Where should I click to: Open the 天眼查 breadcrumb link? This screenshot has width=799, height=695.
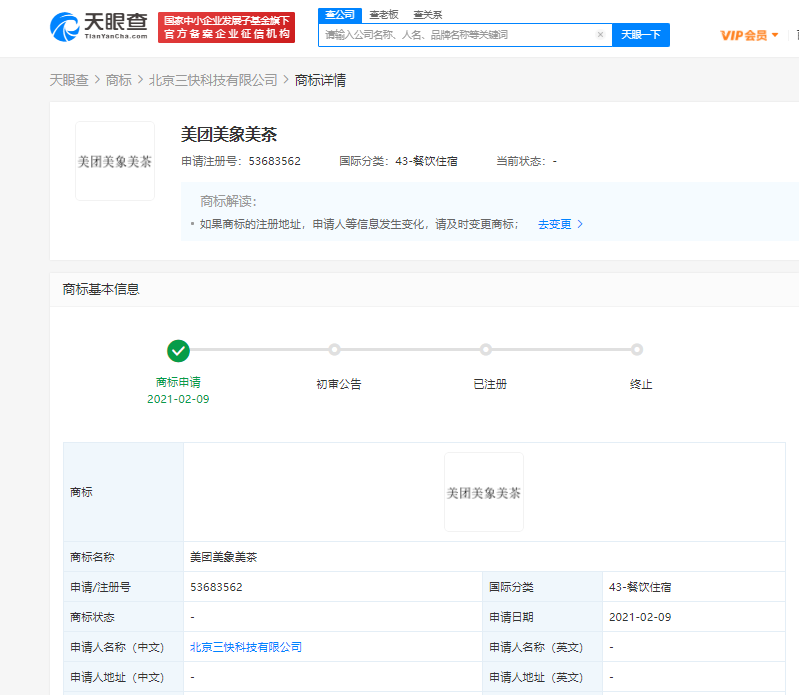pos(69,80)
